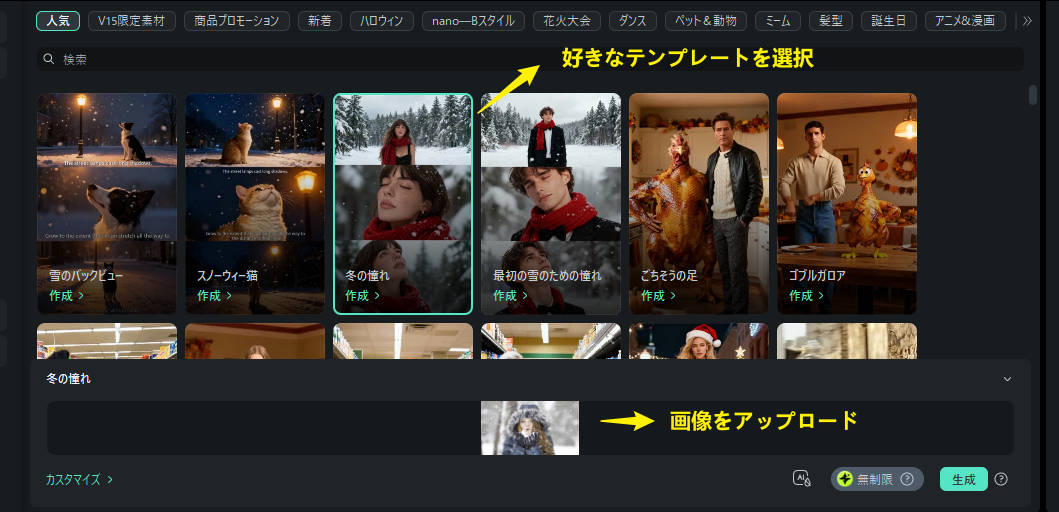Click 作成 under 雪のバックビュー
Viewport: 1059px width, 512px height.
click(x=66, y=296)
